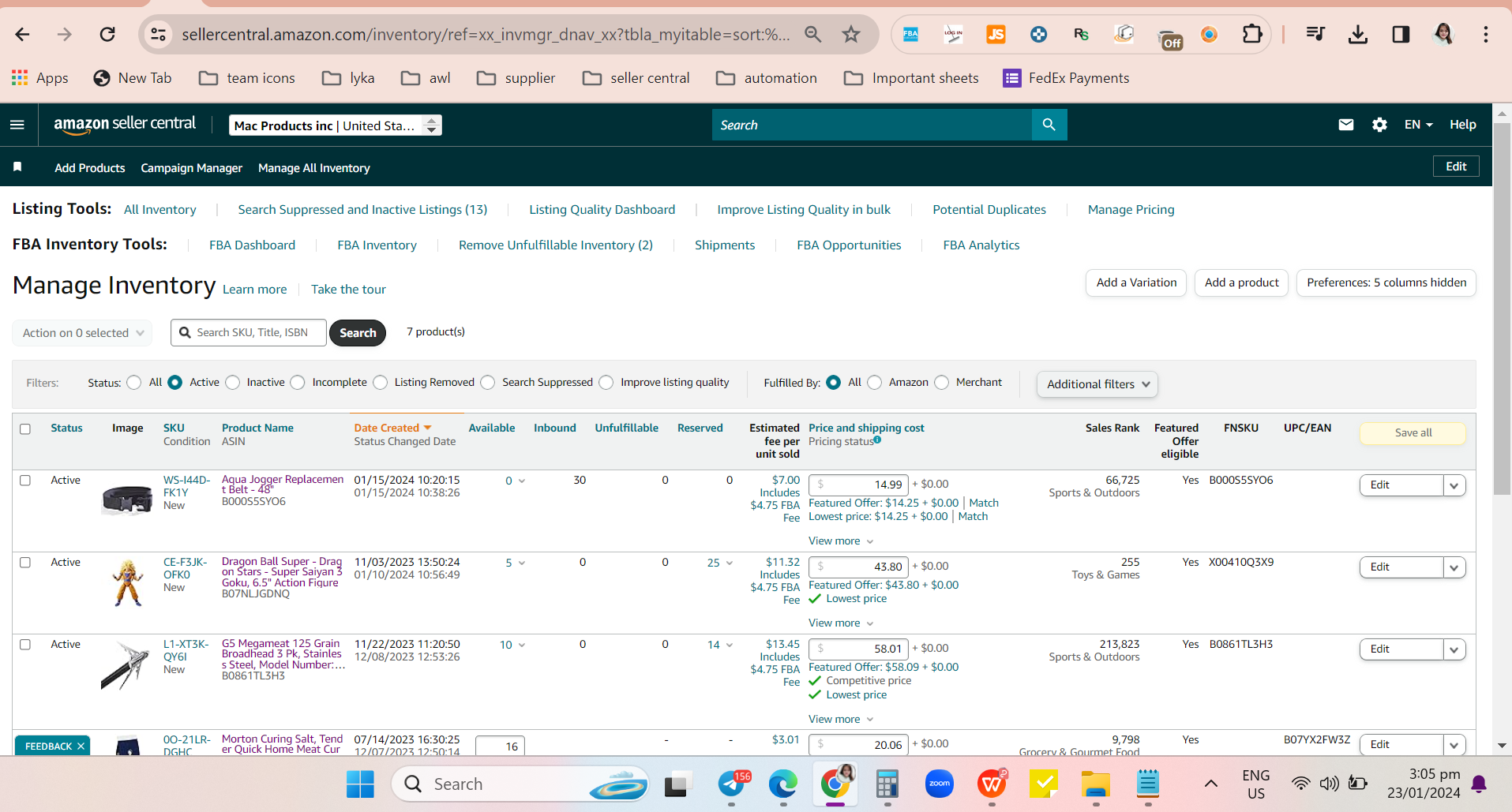This screenshot has width=1512, height=812.
Task: Select the Incomplete status radio button
Action: coord(298,383)
